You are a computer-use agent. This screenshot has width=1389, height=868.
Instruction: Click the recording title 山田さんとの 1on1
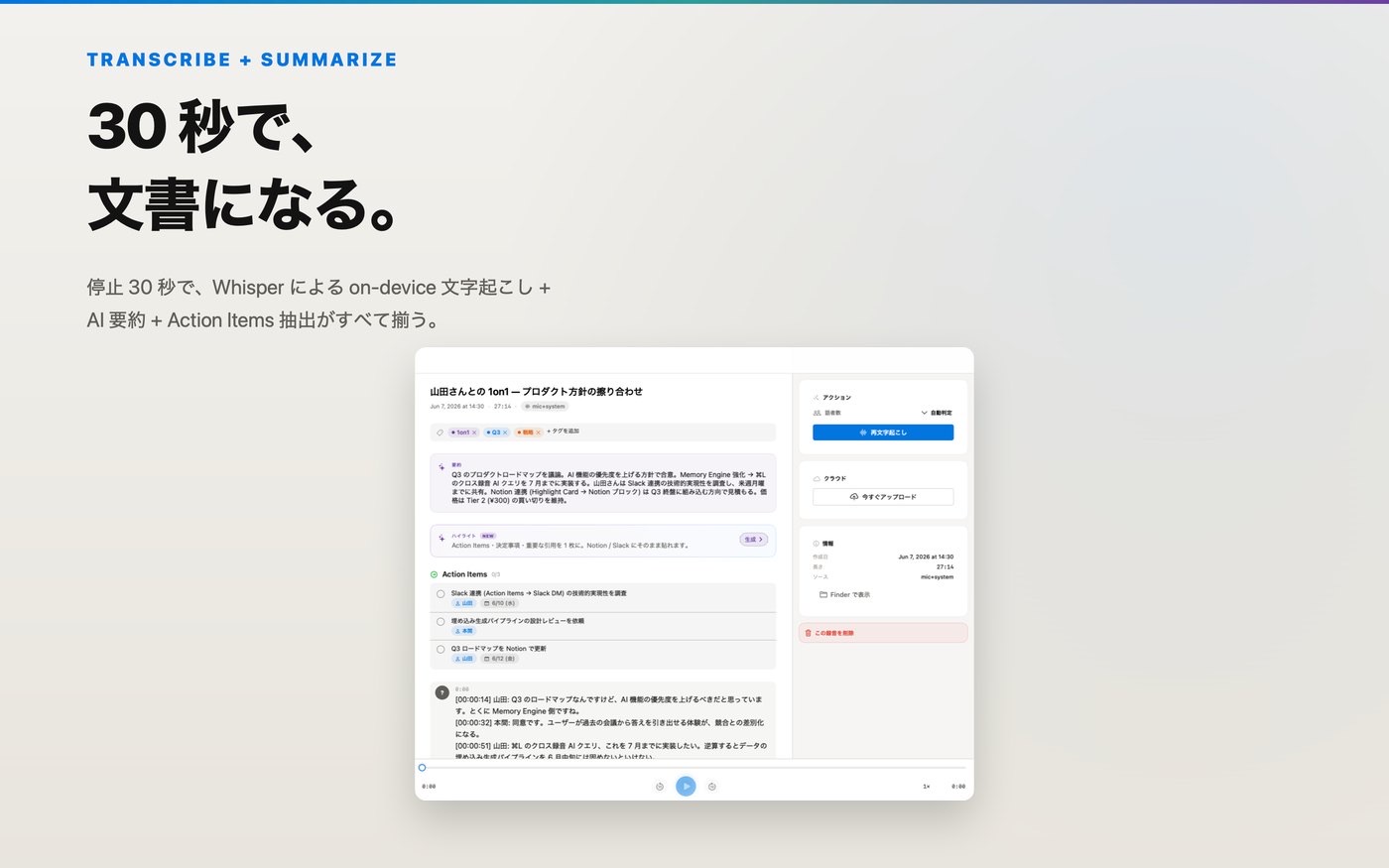[536, 392]
